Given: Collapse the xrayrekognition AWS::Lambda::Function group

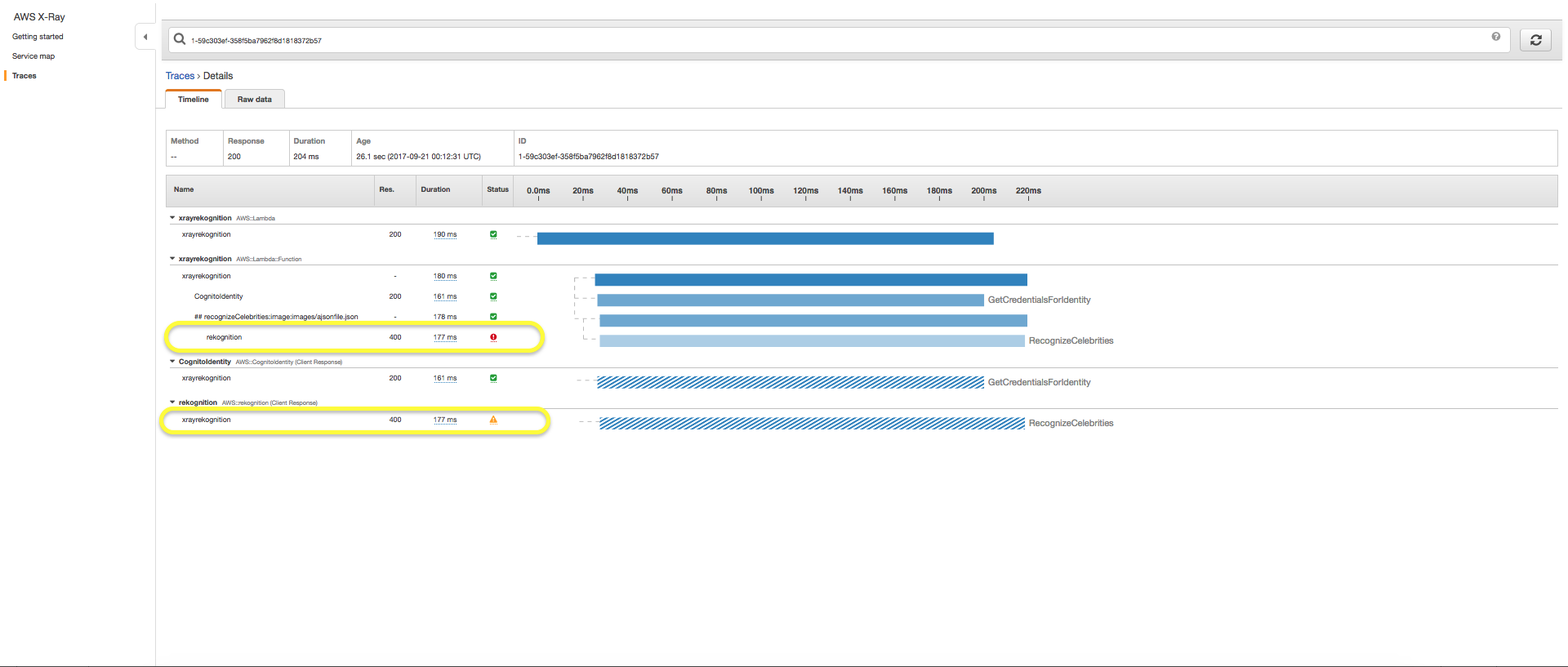Looking at the screenshot, I should pos(172,259).
